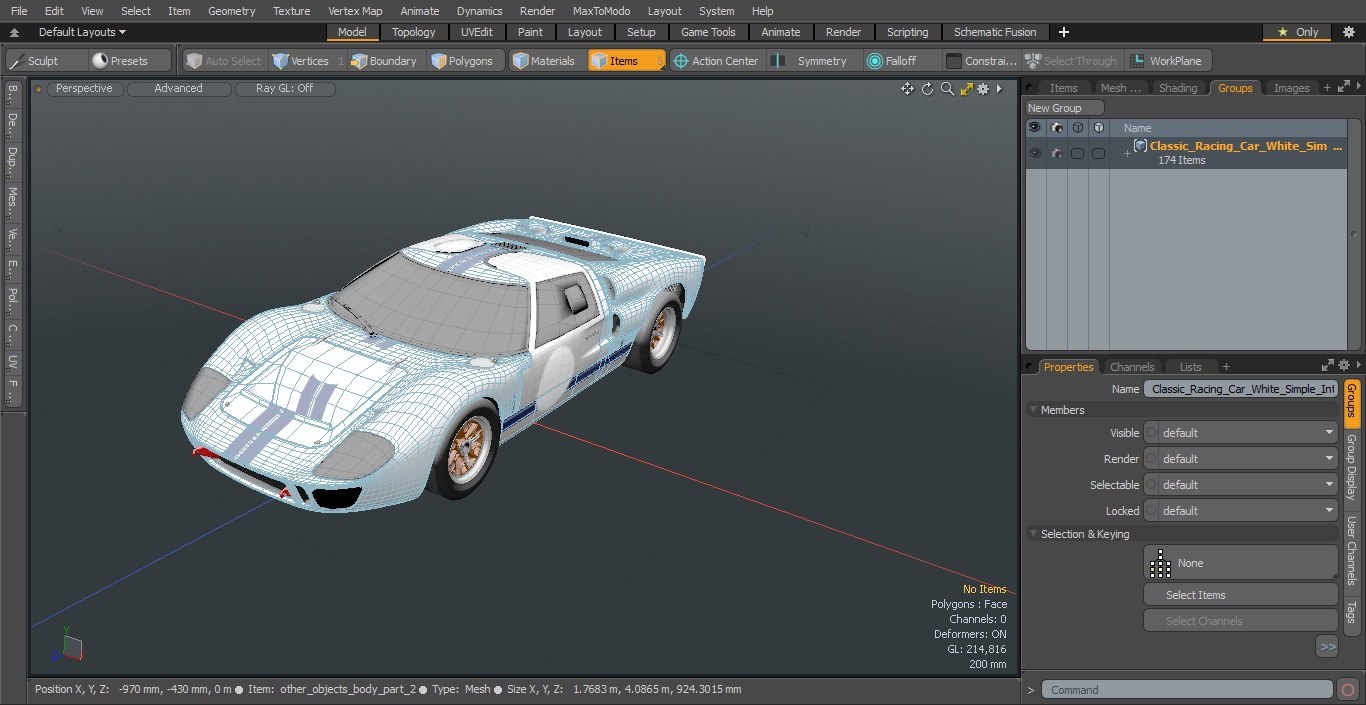Click the New Group button
This screenshot has height=705, width=1366.
pos(1064,108)
